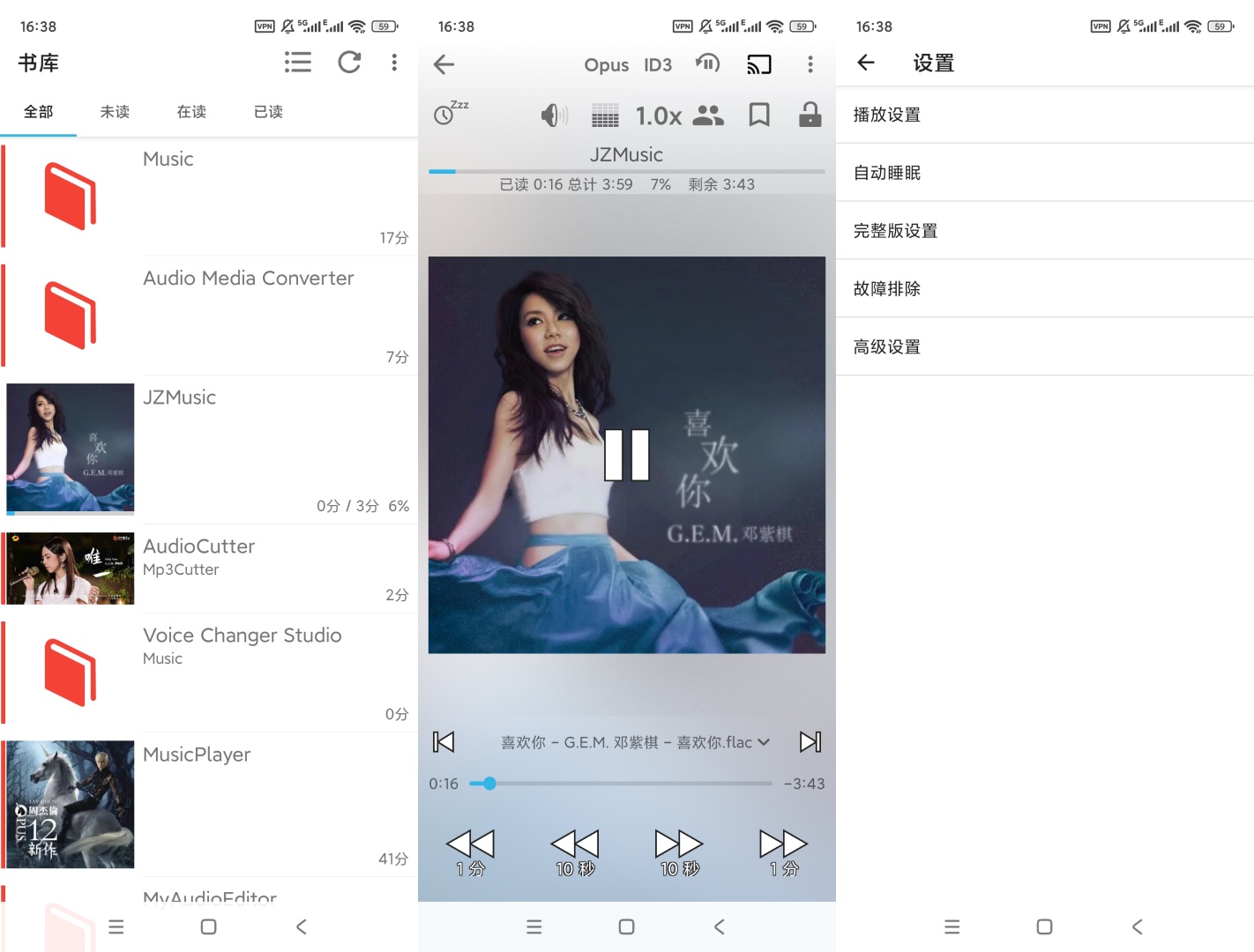The width and height of the screenshot is (1254, 952).
Task: Click the red book icon for Music
Action: tap(71, 196)
